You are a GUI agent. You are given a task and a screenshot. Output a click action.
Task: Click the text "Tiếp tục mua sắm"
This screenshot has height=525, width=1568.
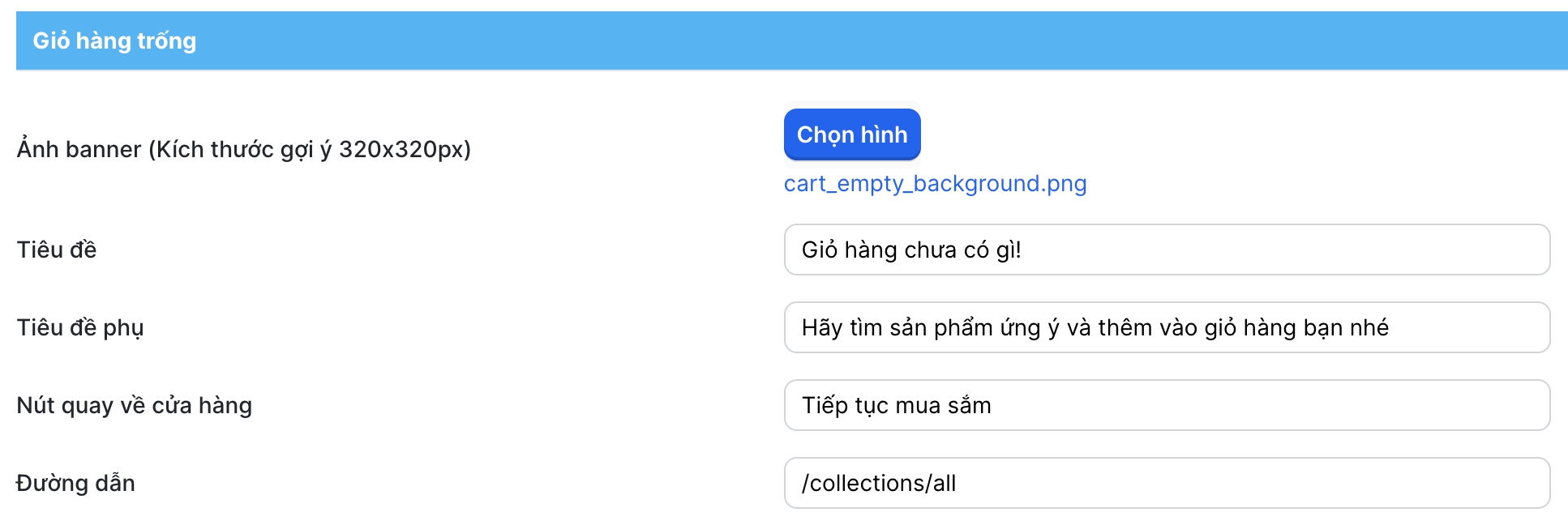pyautogui.click(x=896, y=405)
